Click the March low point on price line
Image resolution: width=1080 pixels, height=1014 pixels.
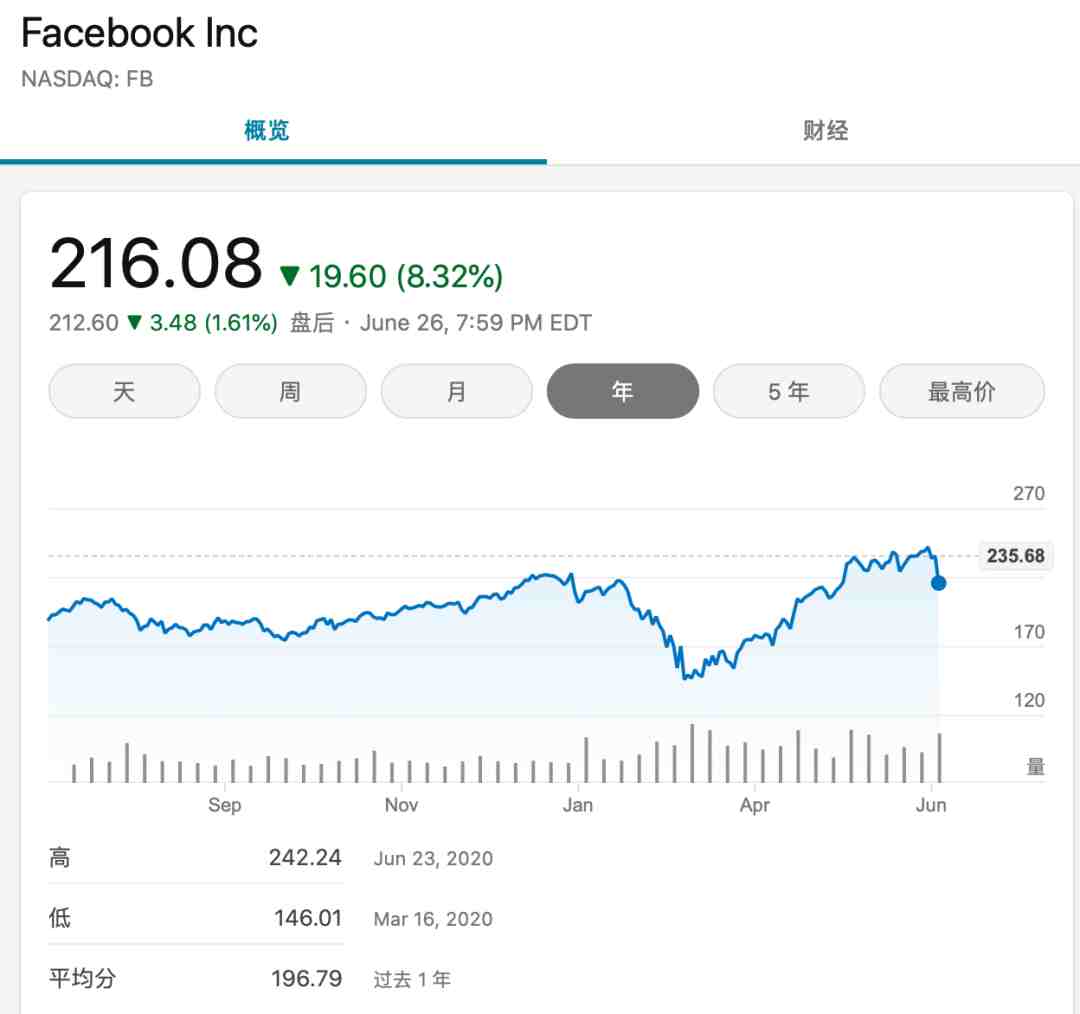click(x=684, y=679)
